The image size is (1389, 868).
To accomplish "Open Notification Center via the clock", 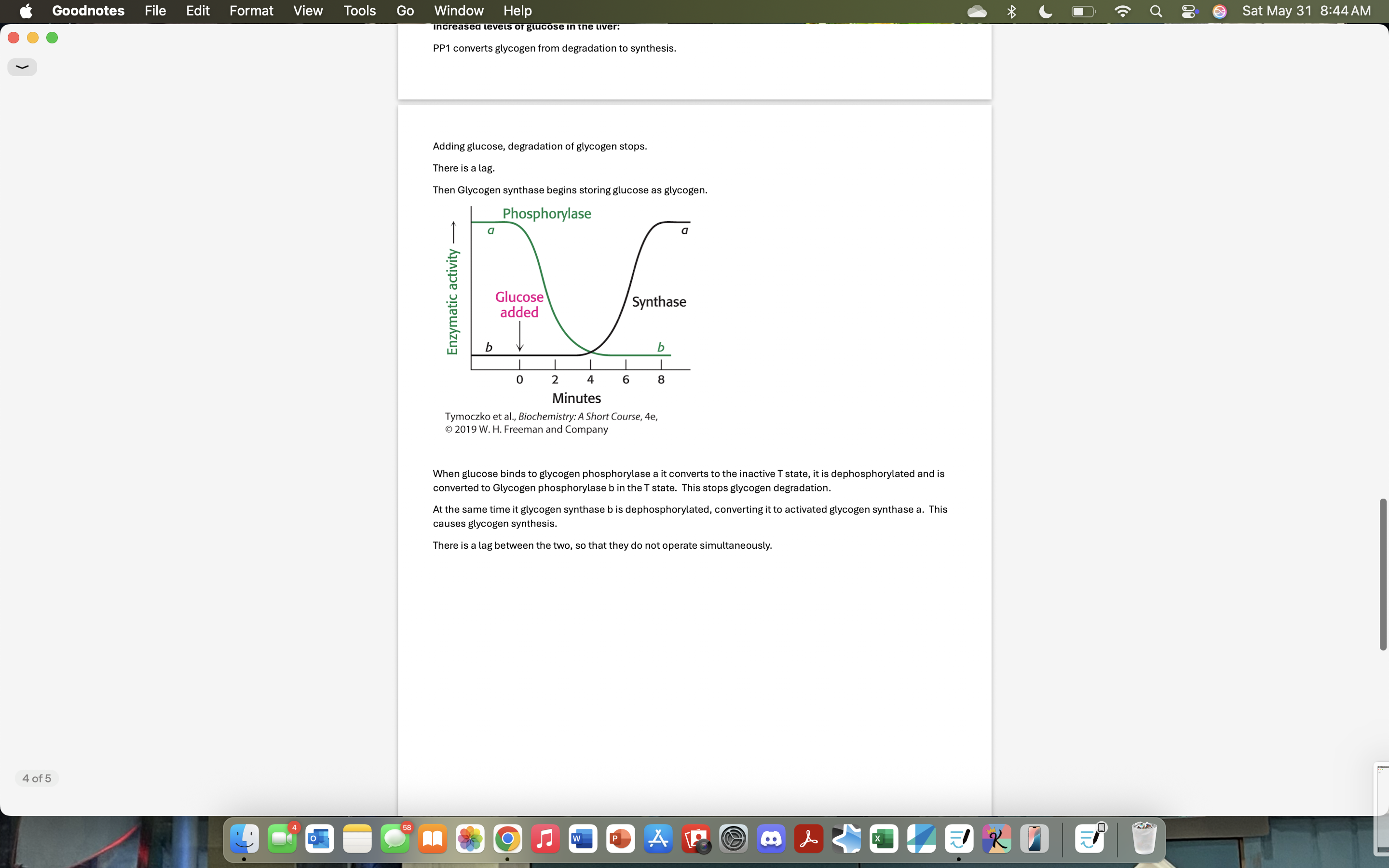I will 1307,11.
